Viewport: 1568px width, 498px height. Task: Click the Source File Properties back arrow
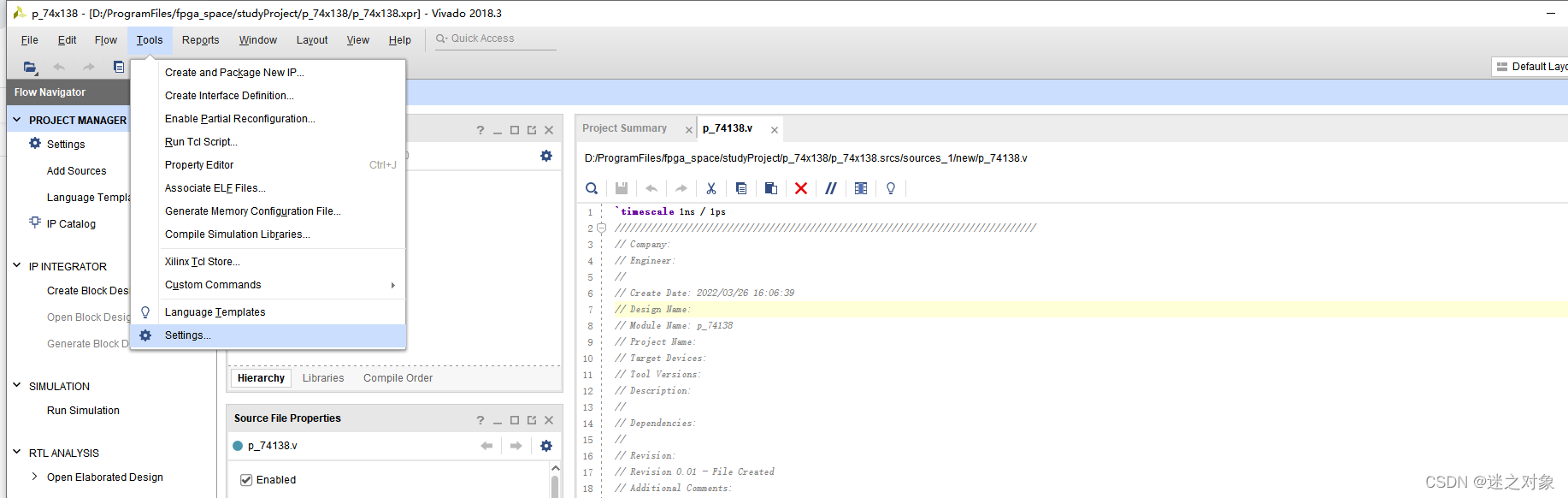(487, 446)
